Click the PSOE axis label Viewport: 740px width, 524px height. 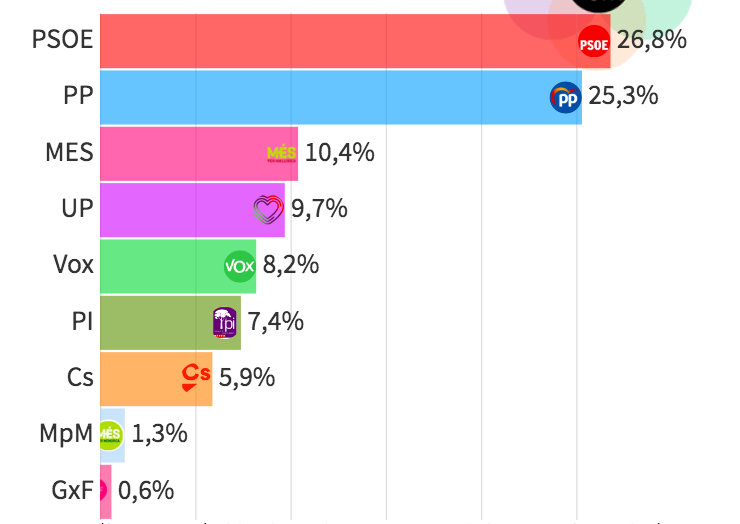pyautogui.click(x=63, y=41)
